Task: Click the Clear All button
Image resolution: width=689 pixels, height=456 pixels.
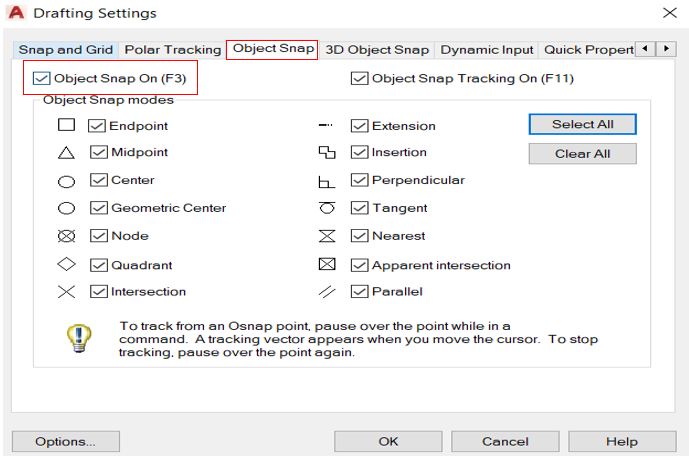Action: (x=582, y=154)
